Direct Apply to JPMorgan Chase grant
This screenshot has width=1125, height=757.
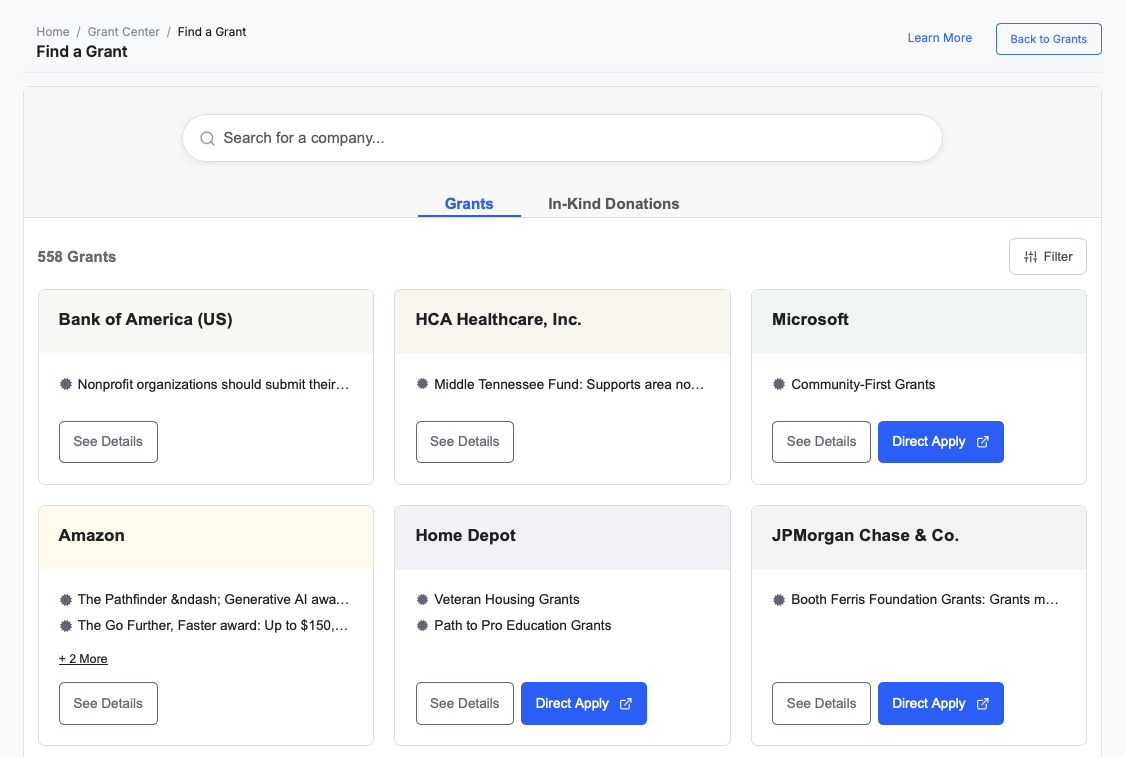(x=941, y=704)
